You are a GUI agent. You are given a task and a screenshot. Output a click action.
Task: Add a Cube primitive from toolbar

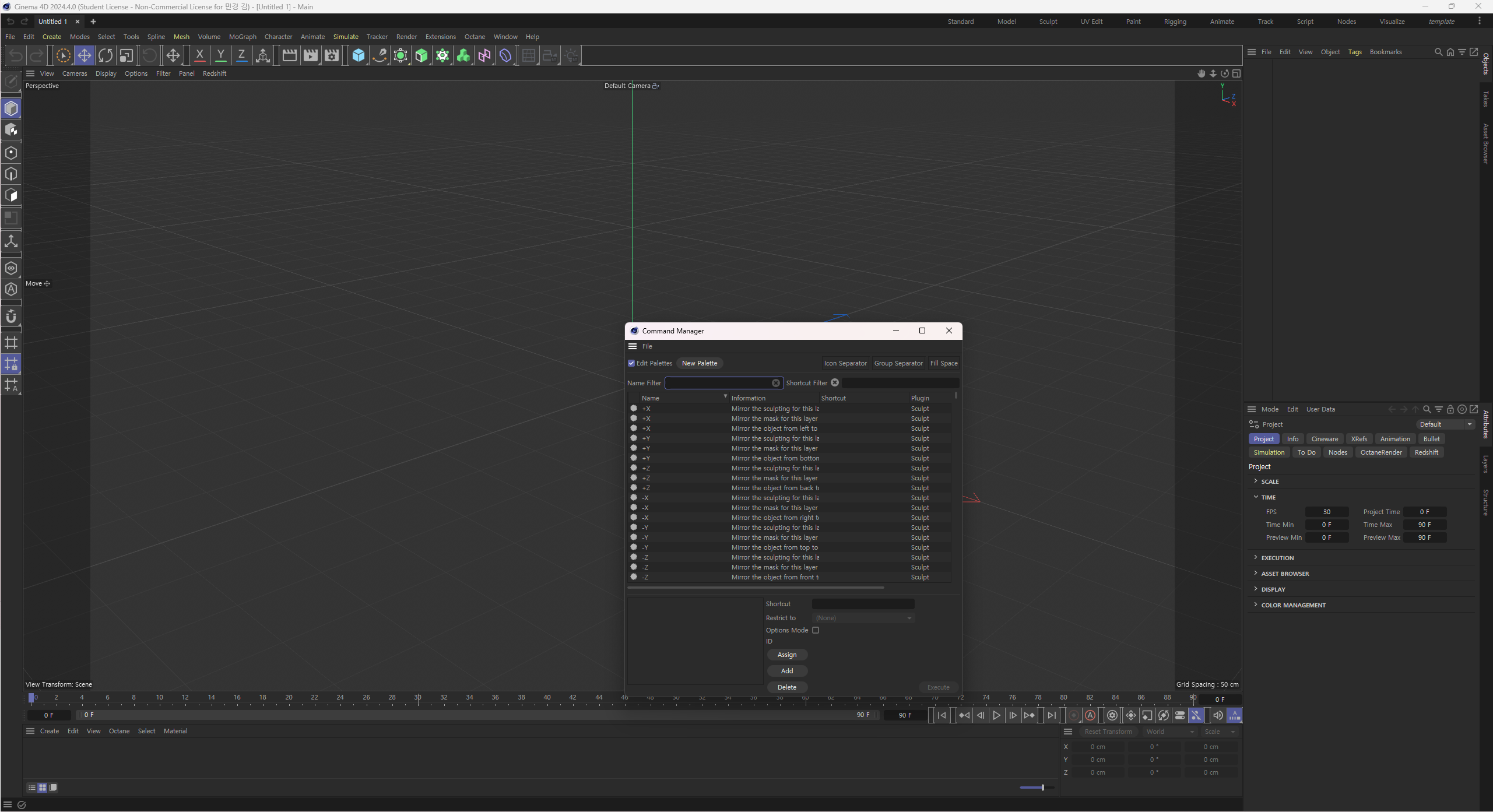click(x=359, y=55)
